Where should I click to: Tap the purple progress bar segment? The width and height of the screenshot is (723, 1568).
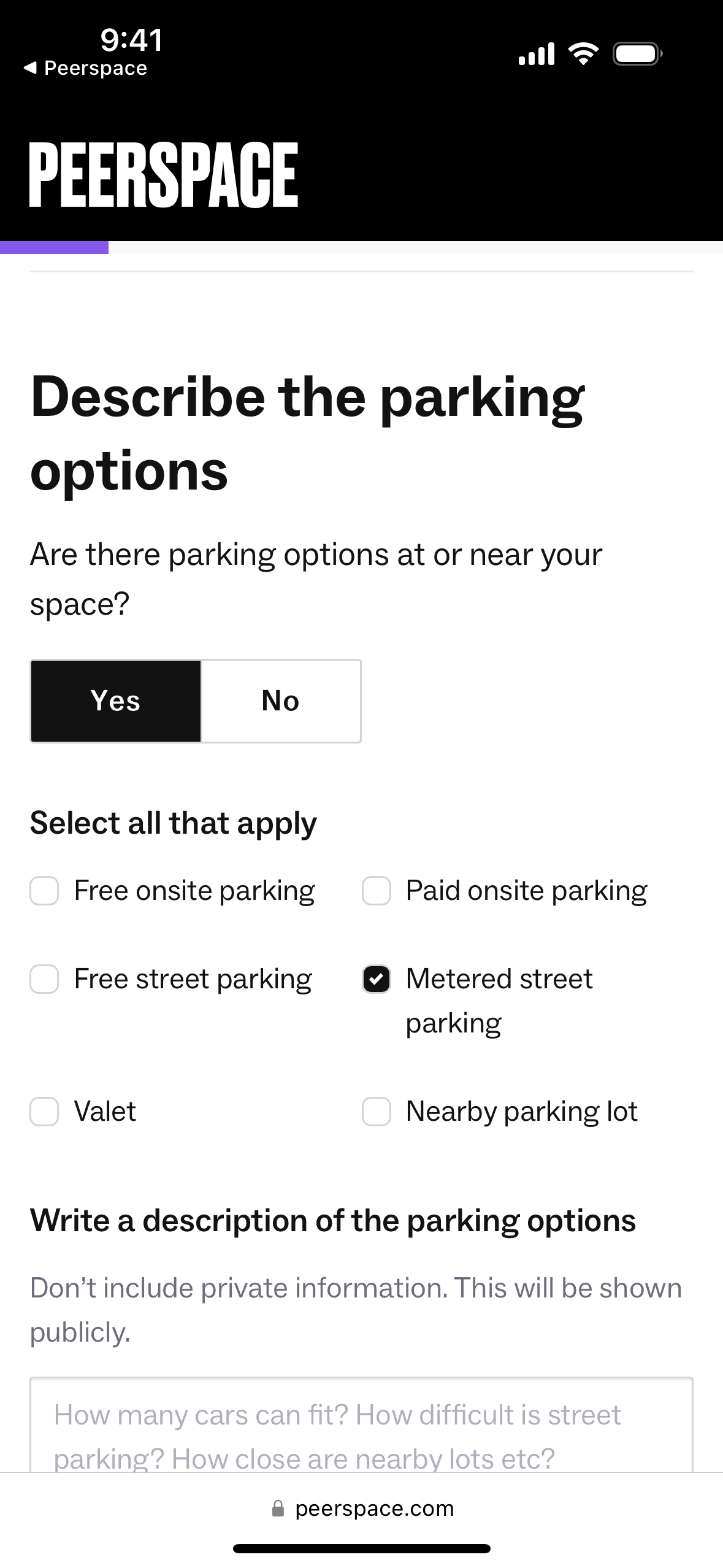pyautogui.click(x=54, y=247)
